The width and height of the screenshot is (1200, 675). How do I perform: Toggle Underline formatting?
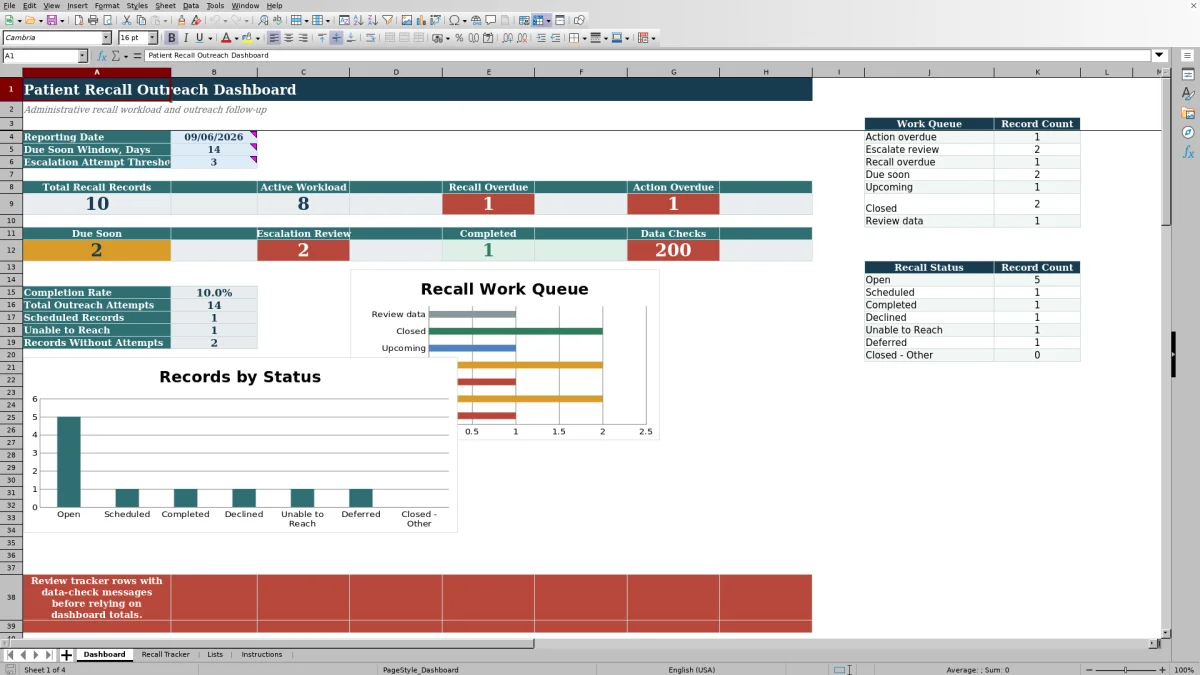point(200,38)
